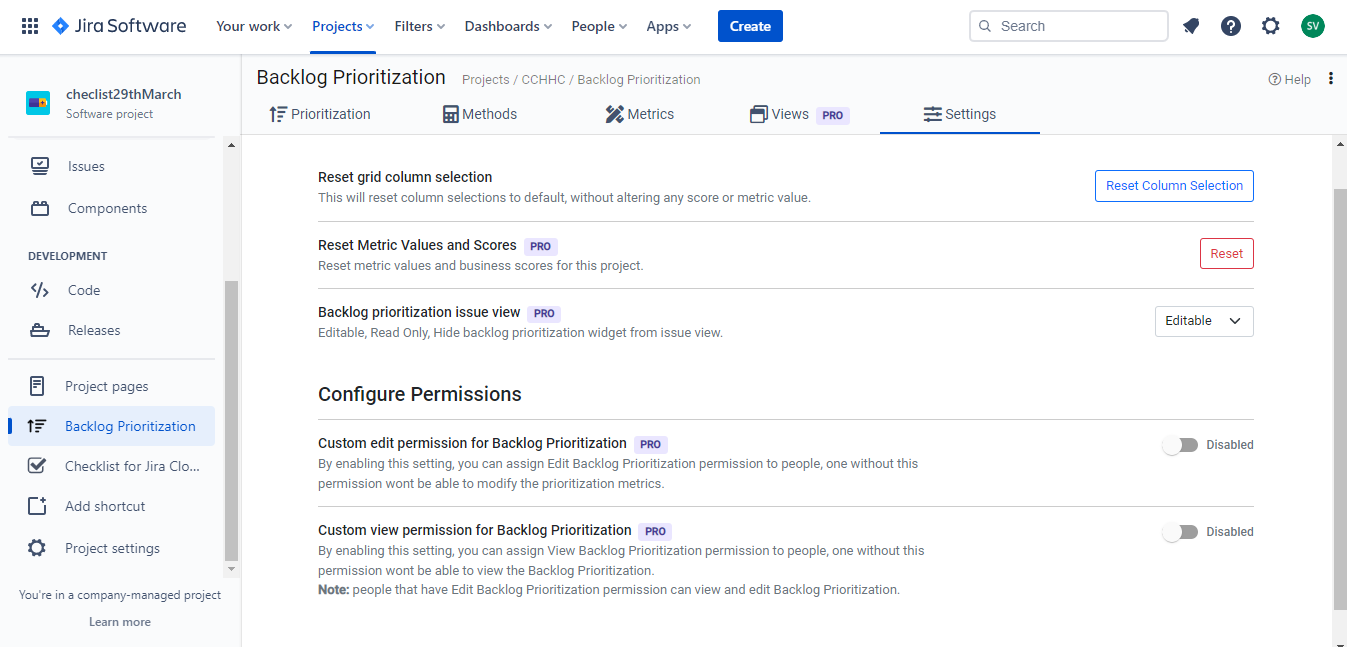Open the Jira settings gear icon
This screenshot has height=647, width=1347.
(1270, 26)
